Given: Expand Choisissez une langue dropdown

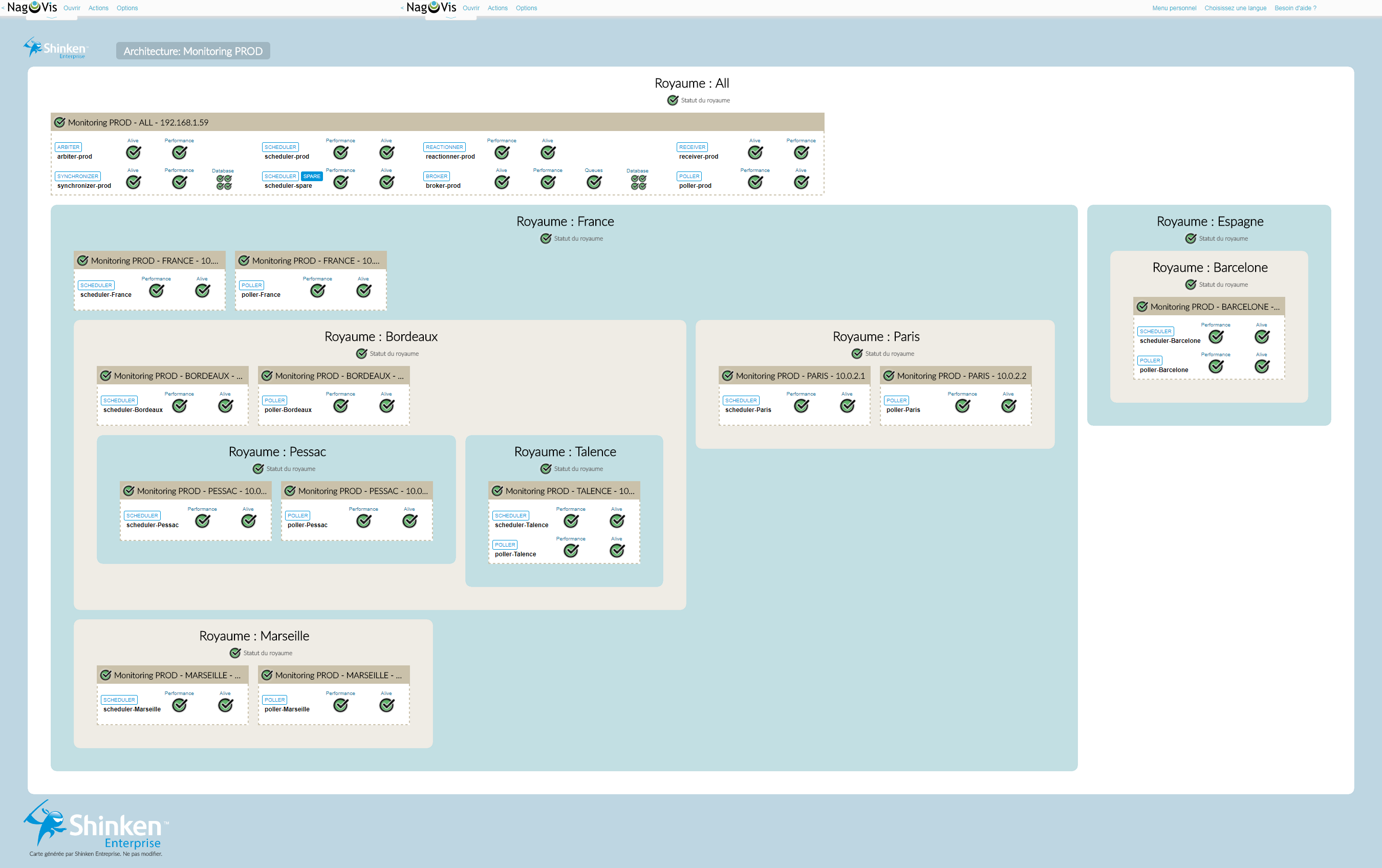Looking at the screenshot, I should click(x=1235, y=8).
